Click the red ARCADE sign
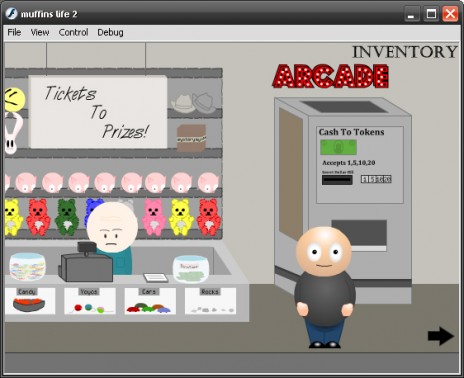Image resolution: width=464 pixels, height=378 pixels. pyautogui.click(x=331, y=76)
